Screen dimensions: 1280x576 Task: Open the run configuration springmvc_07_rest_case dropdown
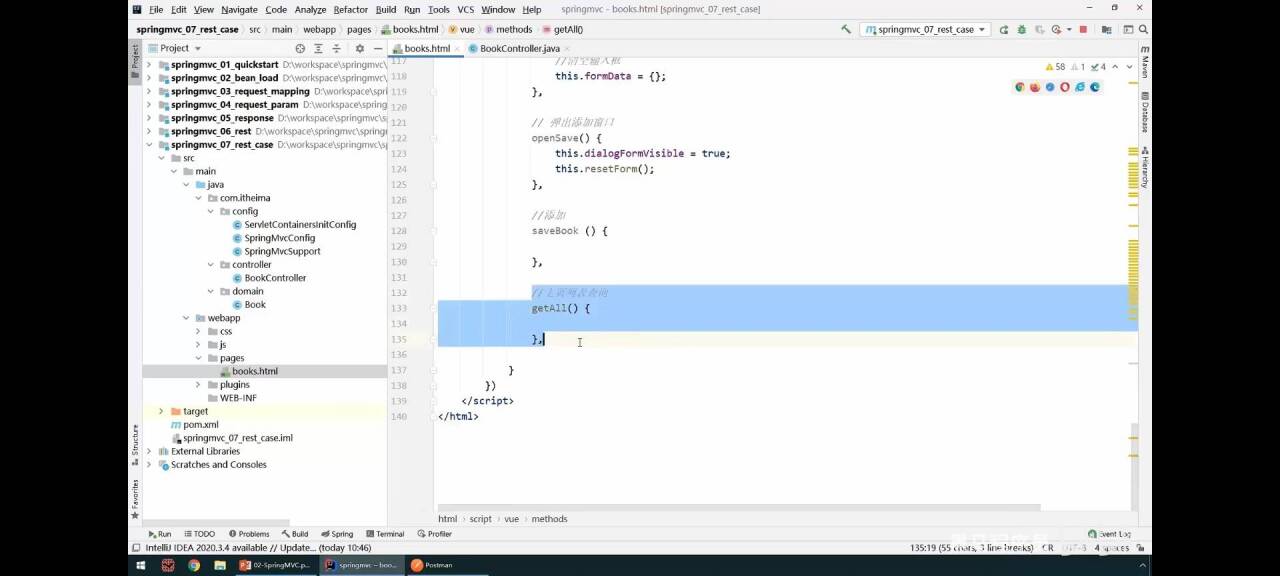926,29
